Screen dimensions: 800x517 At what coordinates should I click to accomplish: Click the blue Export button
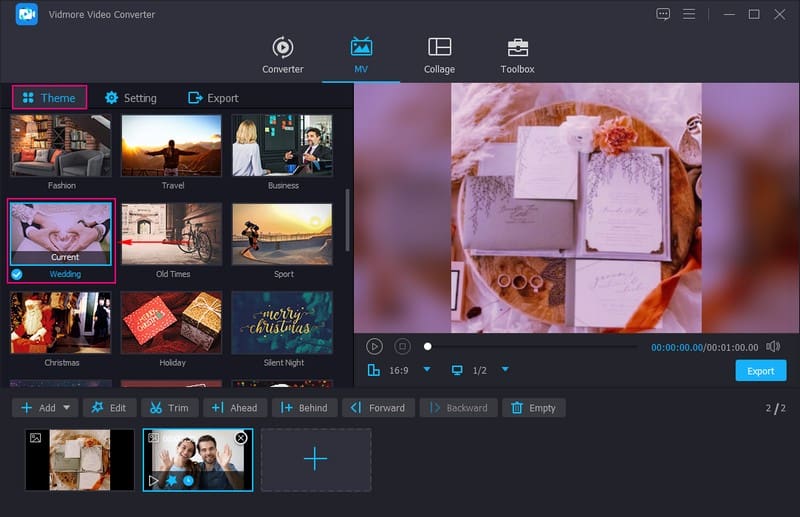[760, 371]
